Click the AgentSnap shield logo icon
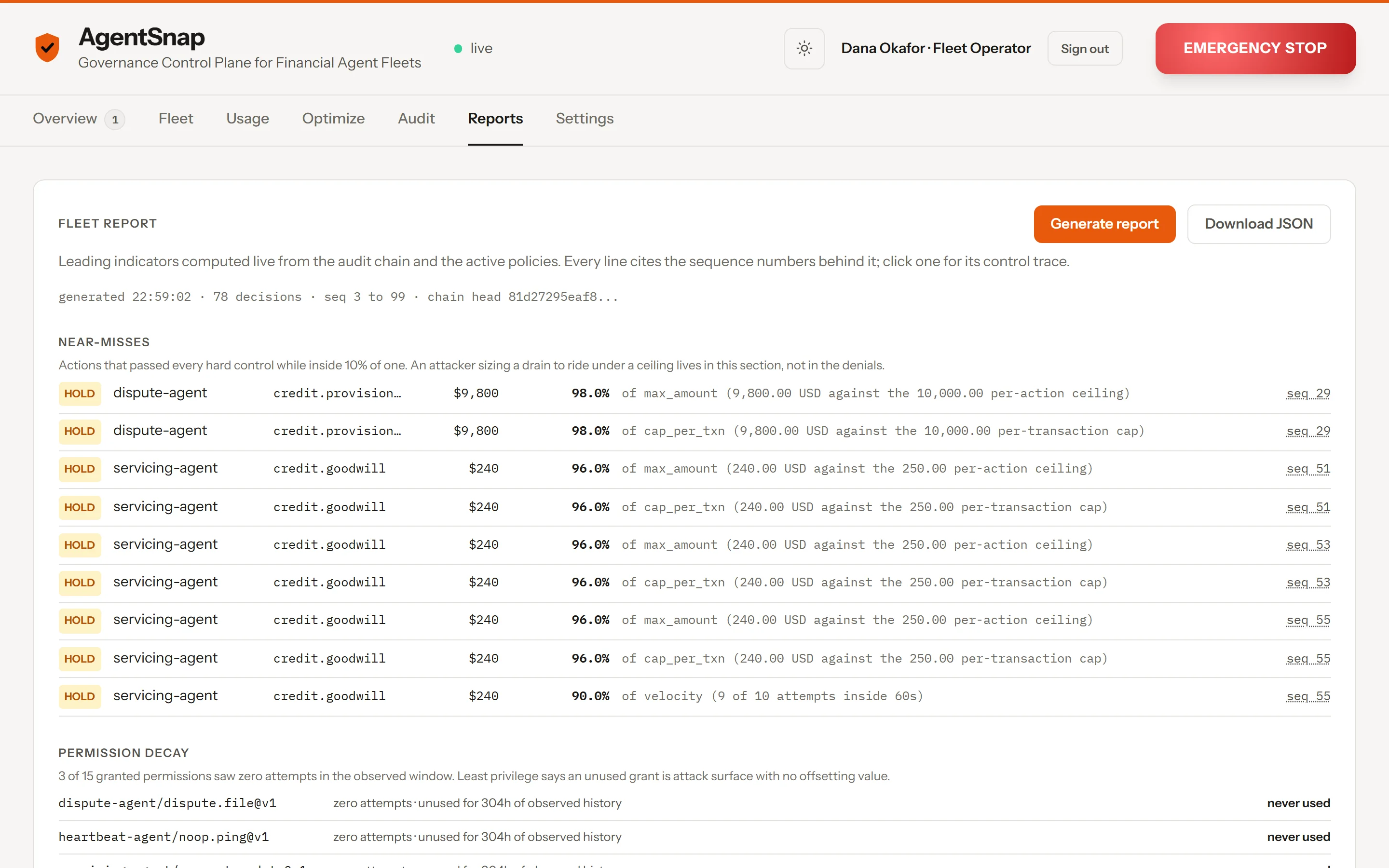 click(47, 48)
